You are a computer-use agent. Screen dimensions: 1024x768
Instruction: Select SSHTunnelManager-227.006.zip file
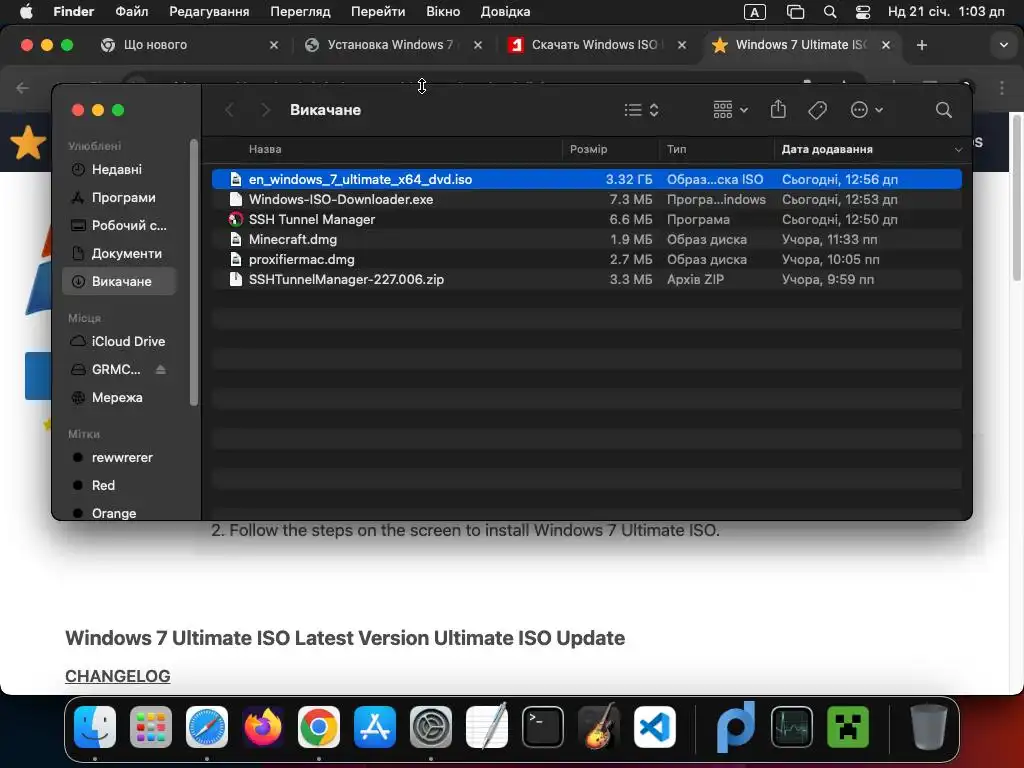click(x=586, y=280)
